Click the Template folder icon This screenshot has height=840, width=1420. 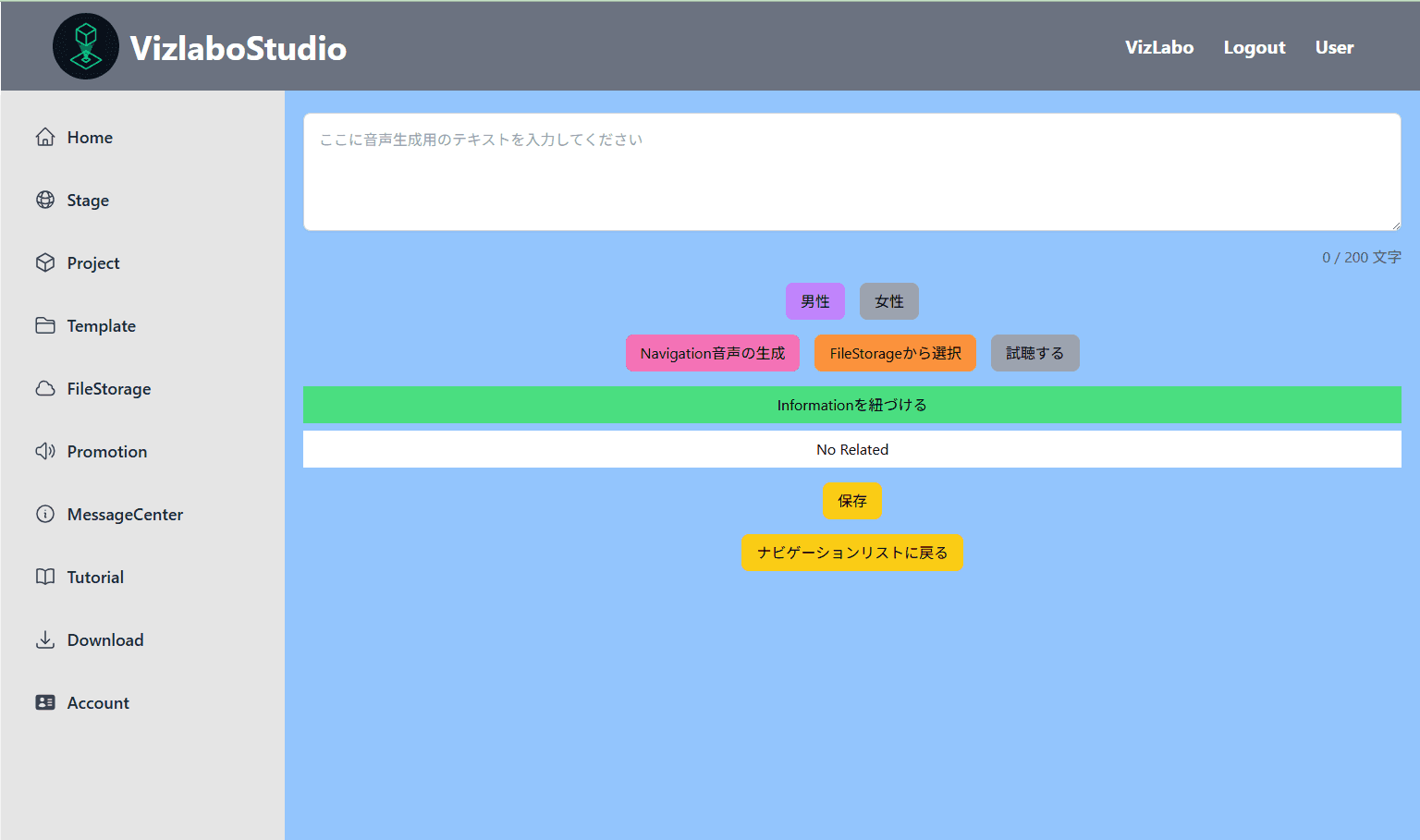[x=45, y=325]
